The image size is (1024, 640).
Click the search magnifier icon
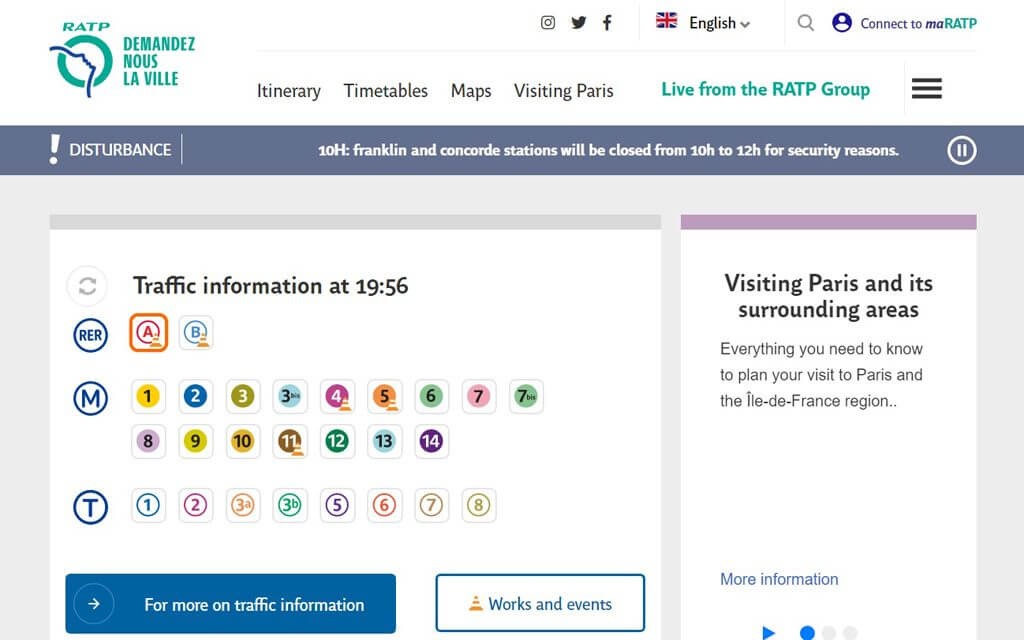(805, 23)
